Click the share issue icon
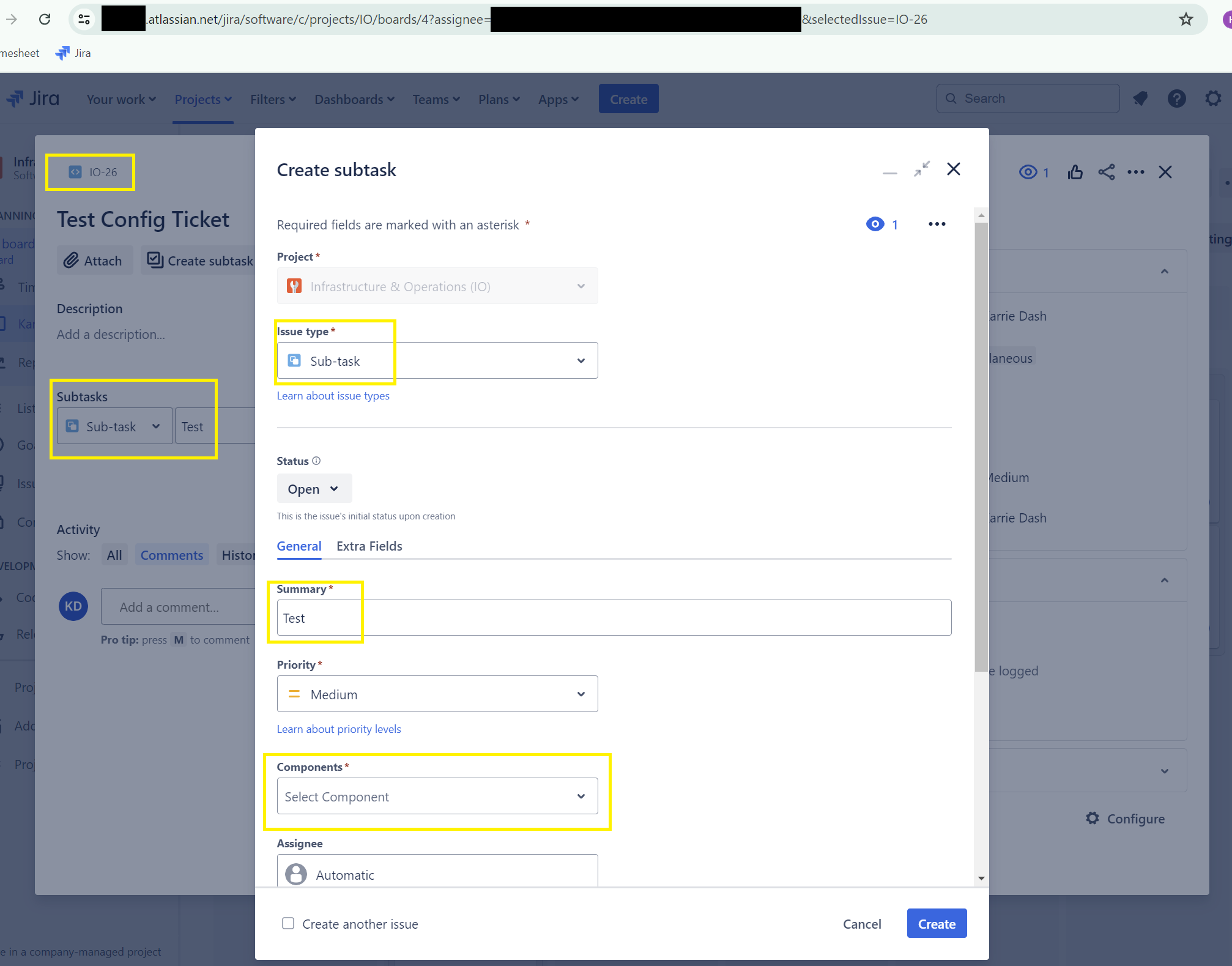This screenshot has height=966, width=1232. [x=1106, y=173]
